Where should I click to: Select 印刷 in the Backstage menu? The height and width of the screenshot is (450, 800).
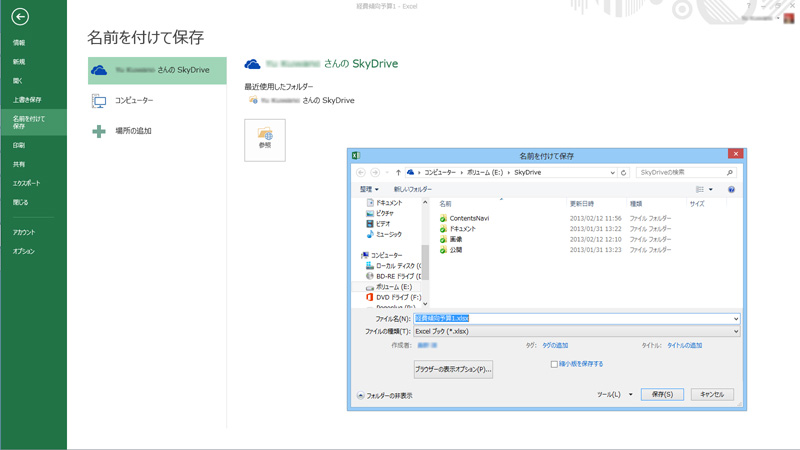pos(19,146)
